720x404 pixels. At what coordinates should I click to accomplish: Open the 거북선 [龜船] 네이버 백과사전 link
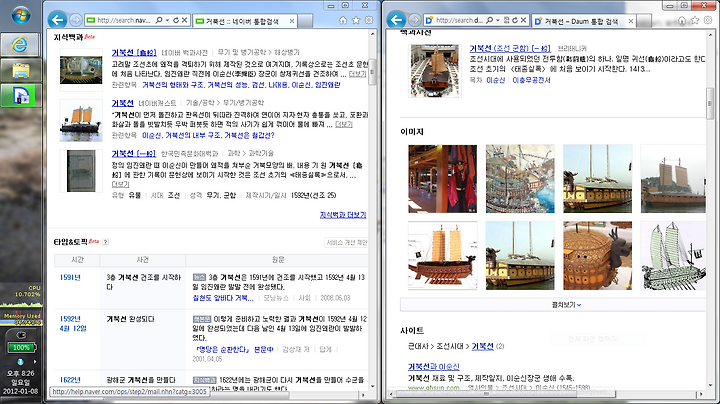point(134,53)
